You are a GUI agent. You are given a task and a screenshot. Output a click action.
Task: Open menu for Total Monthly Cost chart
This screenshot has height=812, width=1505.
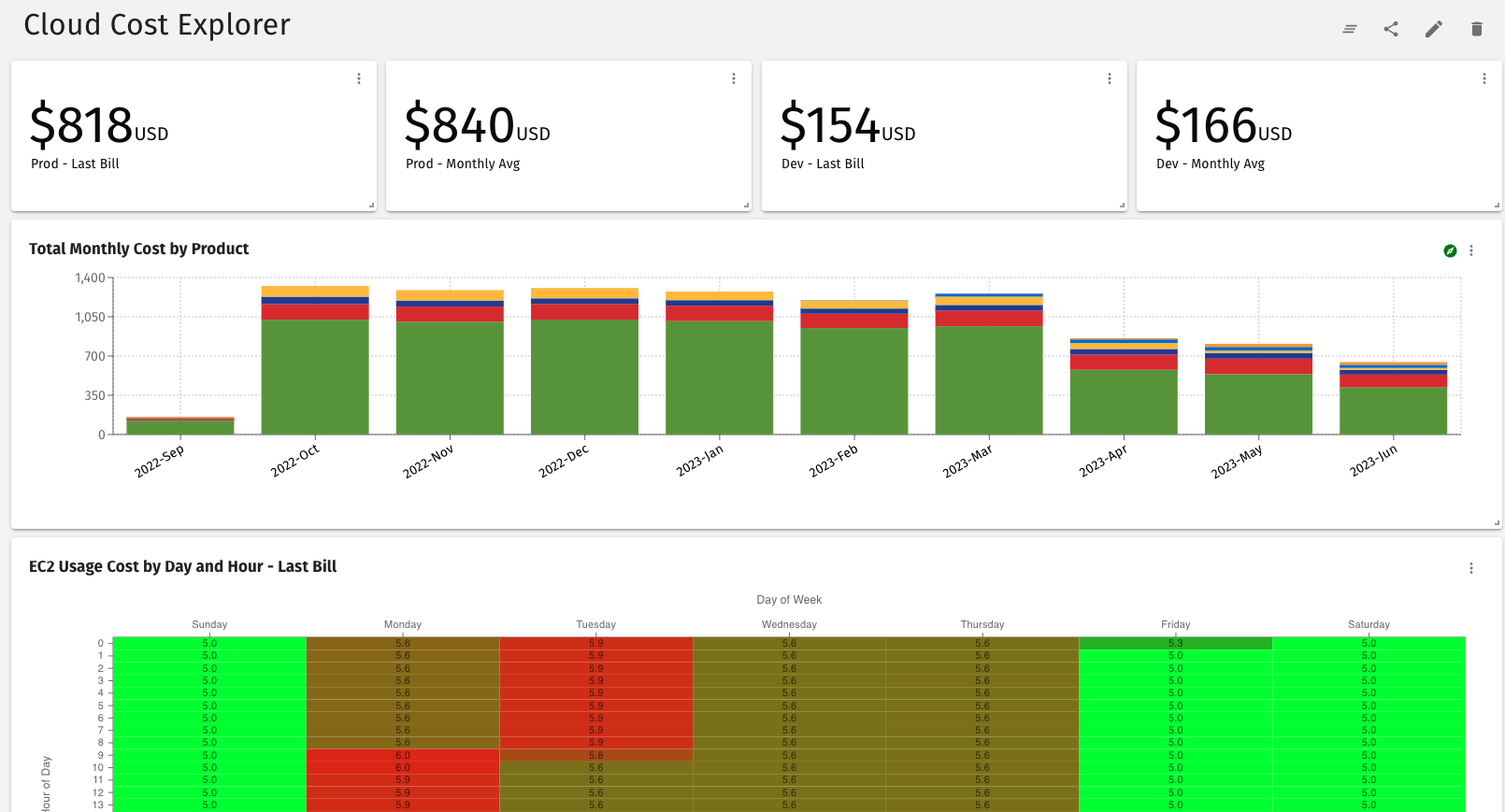[x=1471, y=250]
